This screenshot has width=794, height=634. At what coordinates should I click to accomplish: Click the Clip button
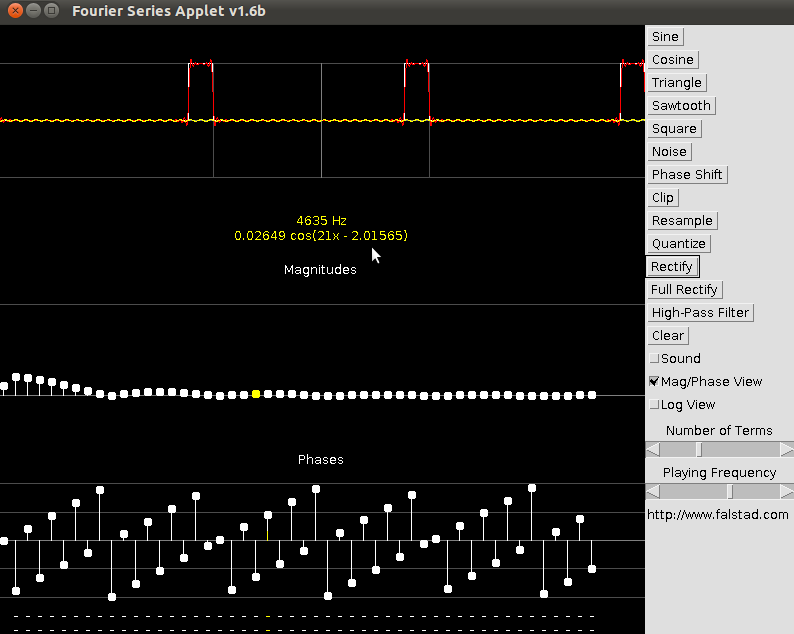click(x=662, y=197)
